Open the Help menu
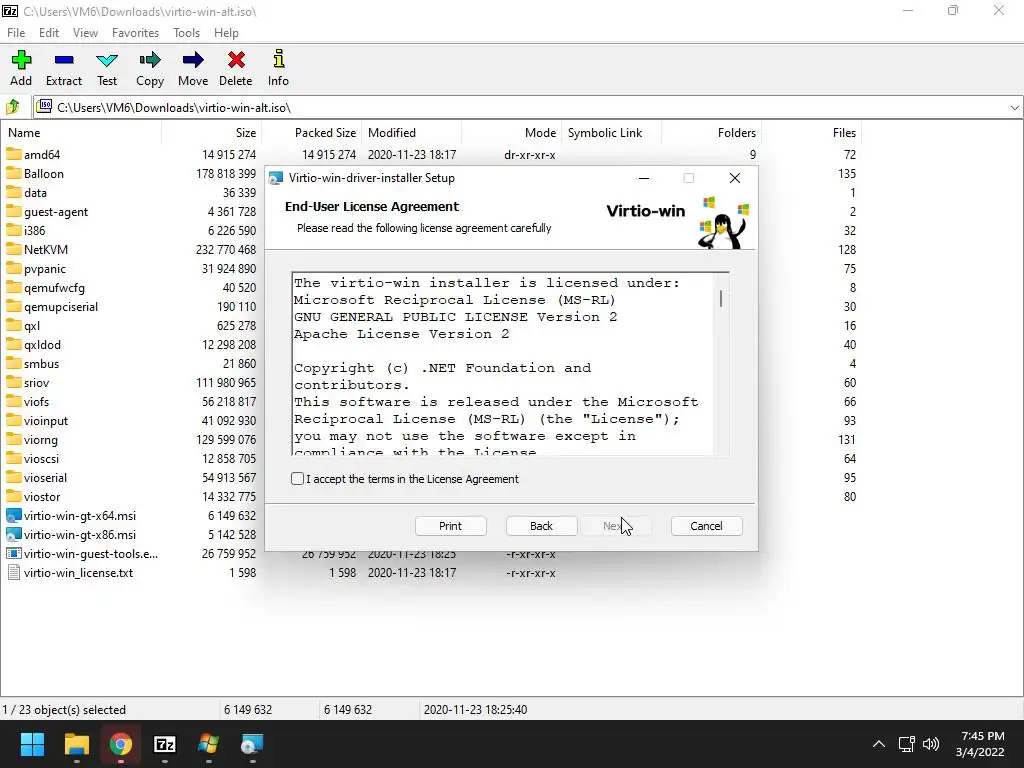 click(x=226, y=33)
